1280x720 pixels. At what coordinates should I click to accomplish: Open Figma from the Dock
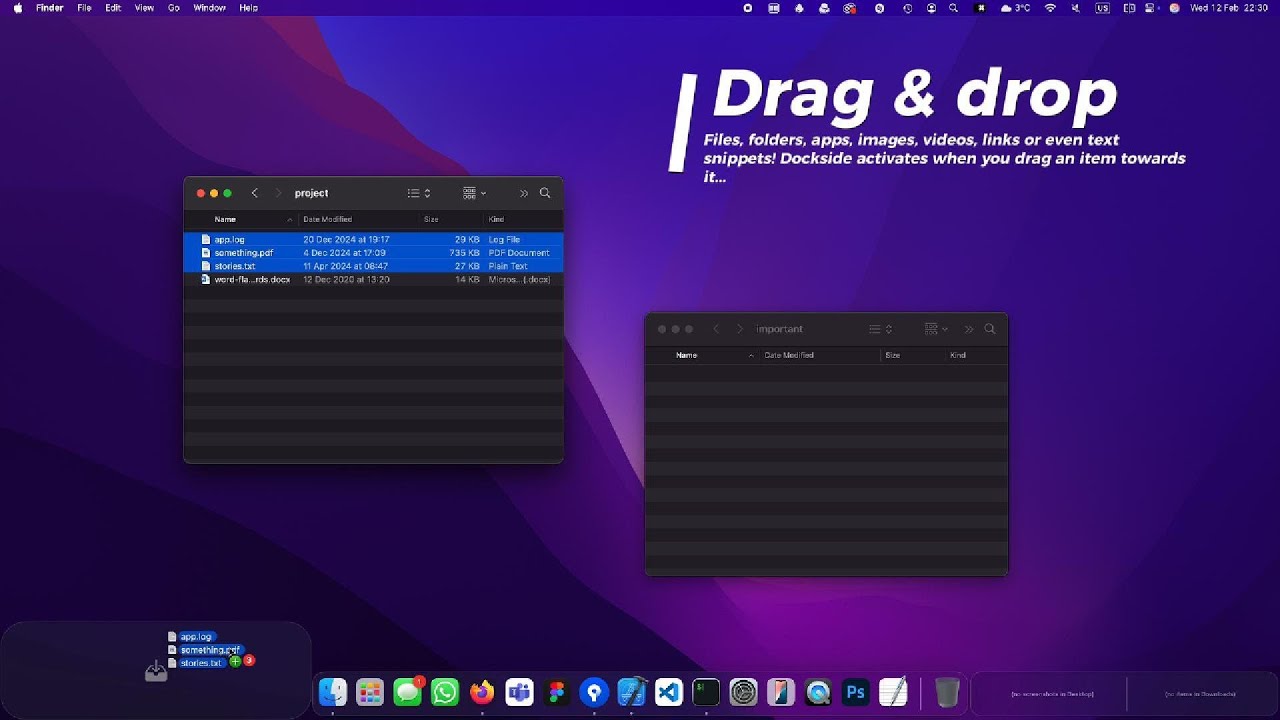[557, 692]
